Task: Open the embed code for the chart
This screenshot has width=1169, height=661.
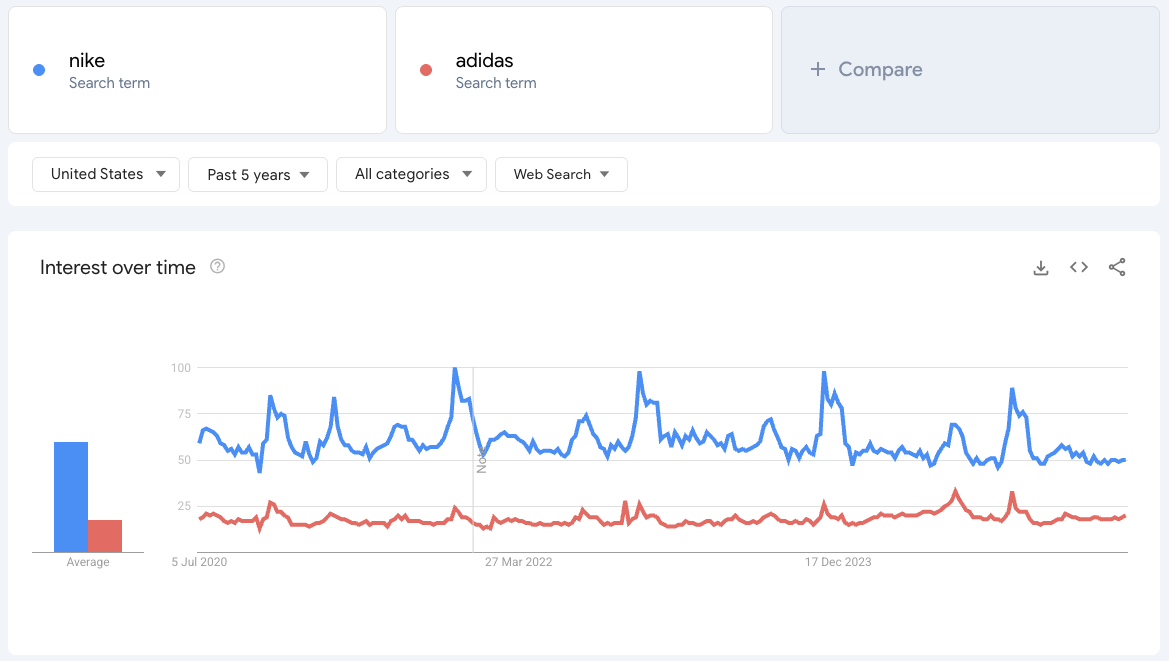Action: tap(1078, 267)
